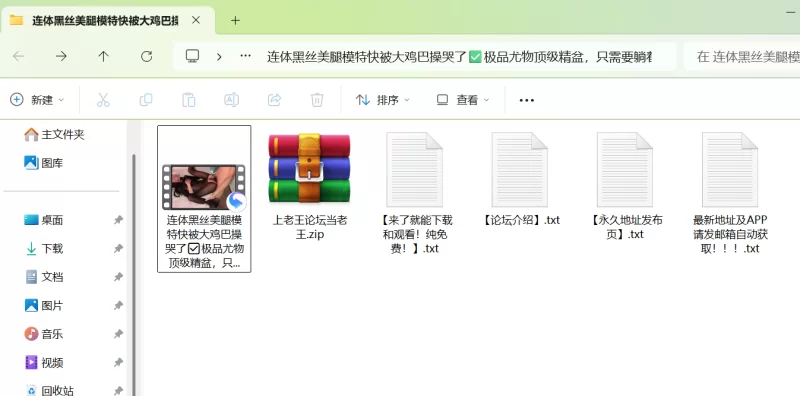Select the 【永久地址发布页】.txt file

[624, 187]
